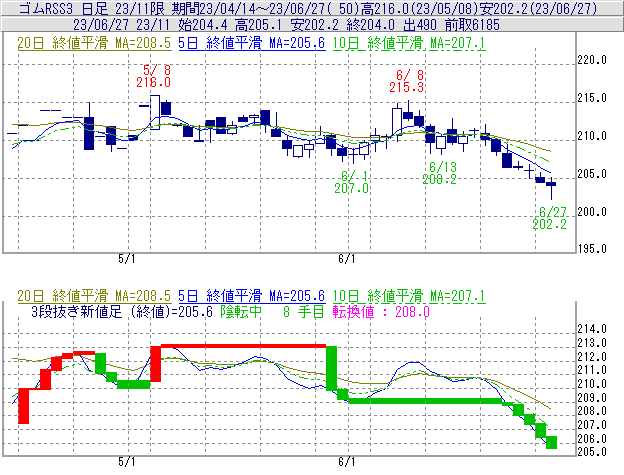Click the 6/1 date under lower chart
The width and height of the screenshot is (624, 475).
(x=347, y=462)
